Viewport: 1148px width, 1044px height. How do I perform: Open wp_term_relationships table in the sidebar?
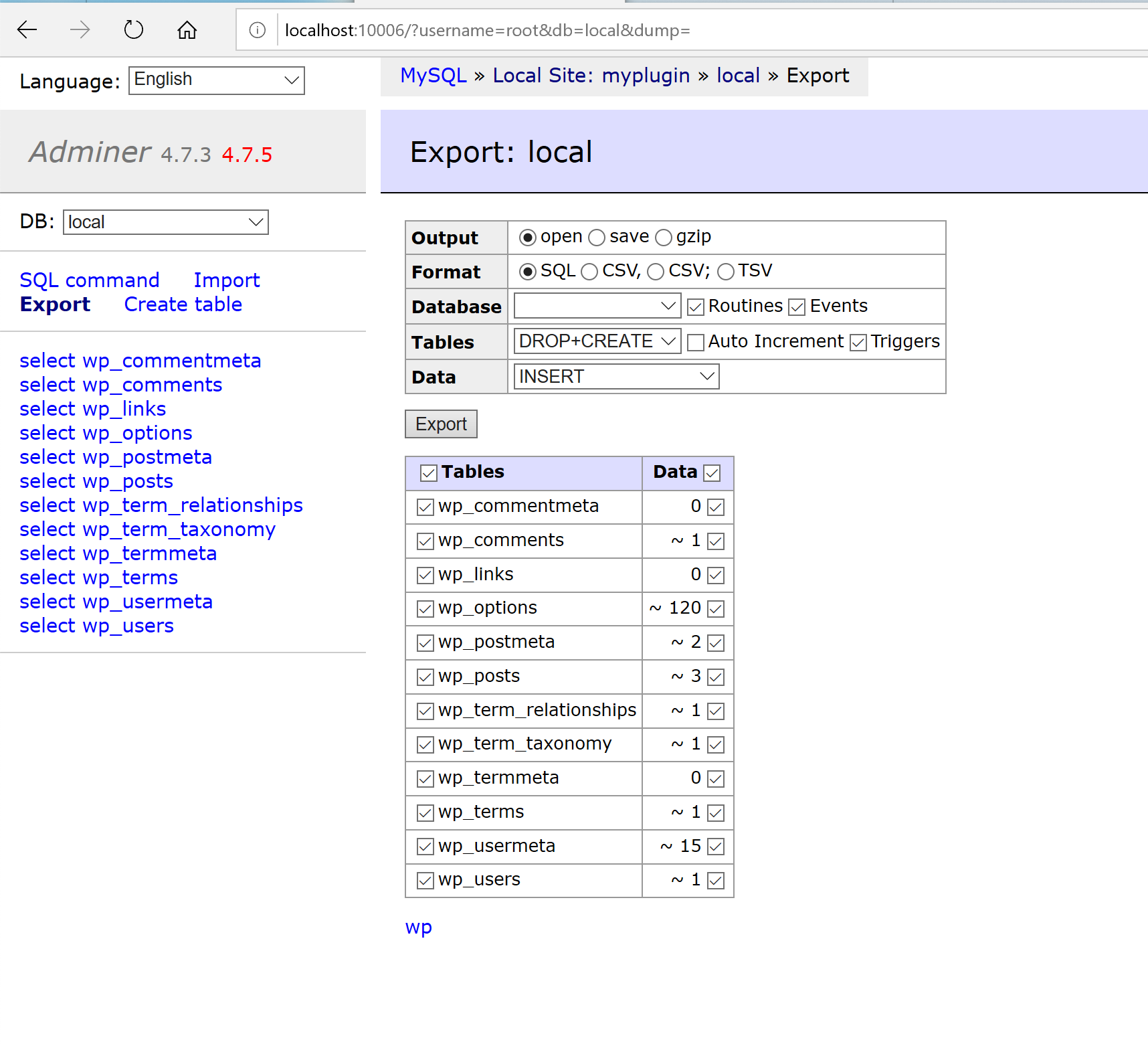(x=193, y=505)
